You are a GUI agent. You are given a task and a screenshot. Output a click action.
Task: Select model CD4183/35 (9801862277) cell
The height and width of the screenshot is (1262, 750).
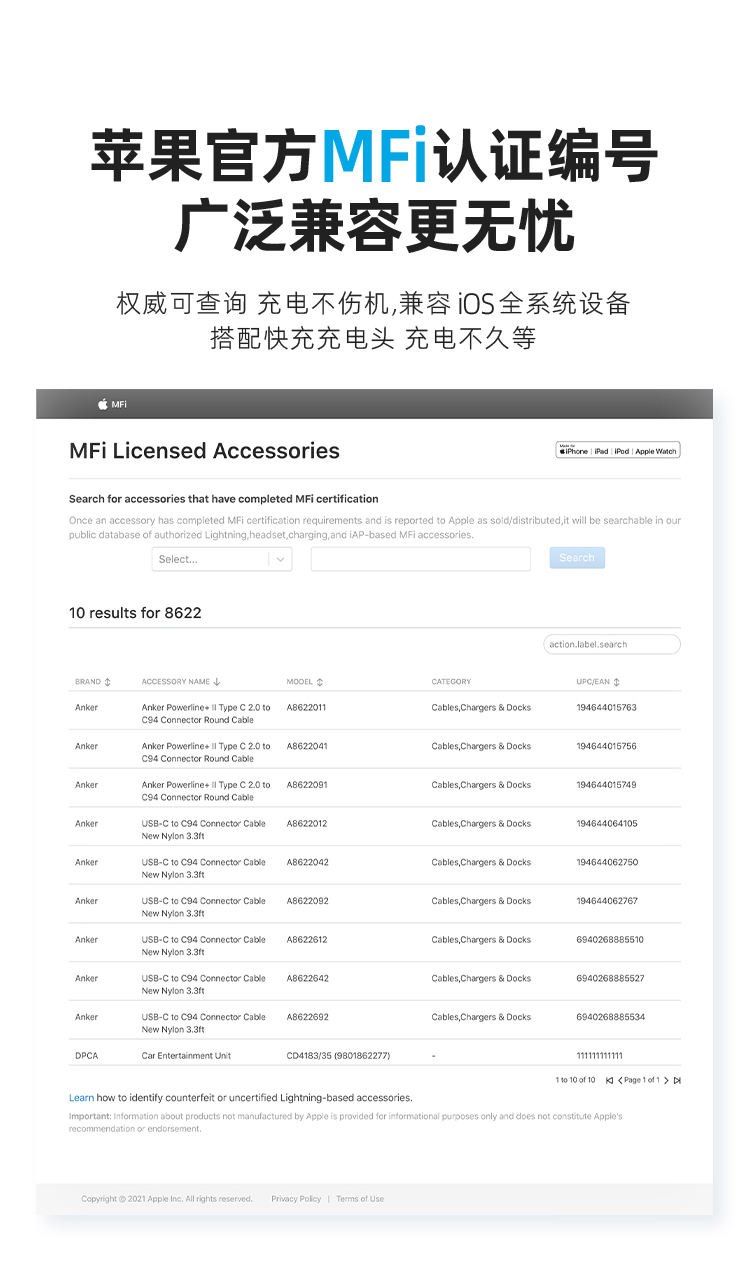[338, 1056]
